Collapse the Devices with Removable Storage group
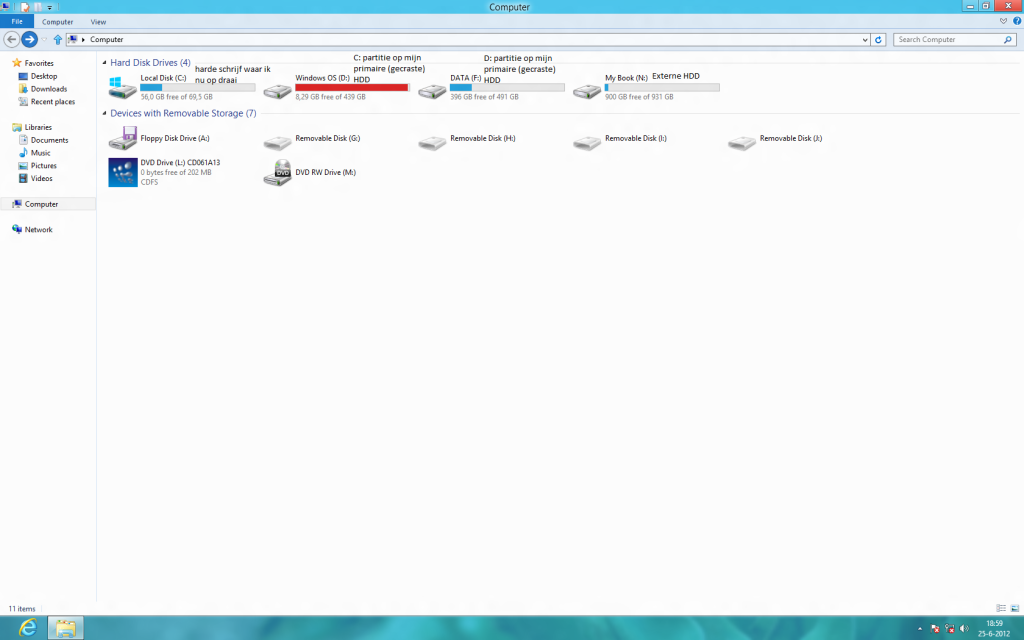 (104, 114)
